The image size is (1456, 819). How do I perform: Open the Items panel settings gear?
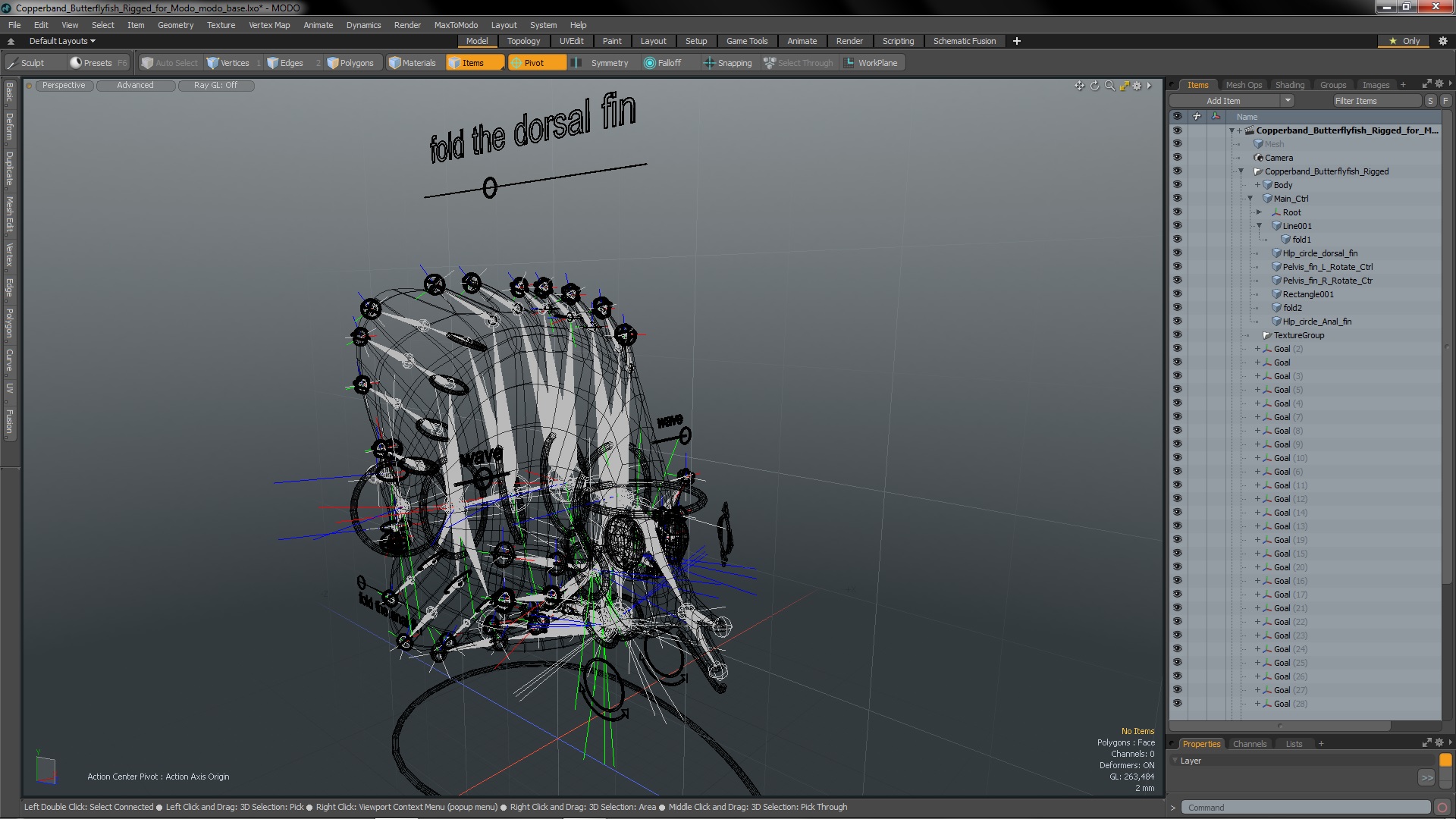(1439, 84)
